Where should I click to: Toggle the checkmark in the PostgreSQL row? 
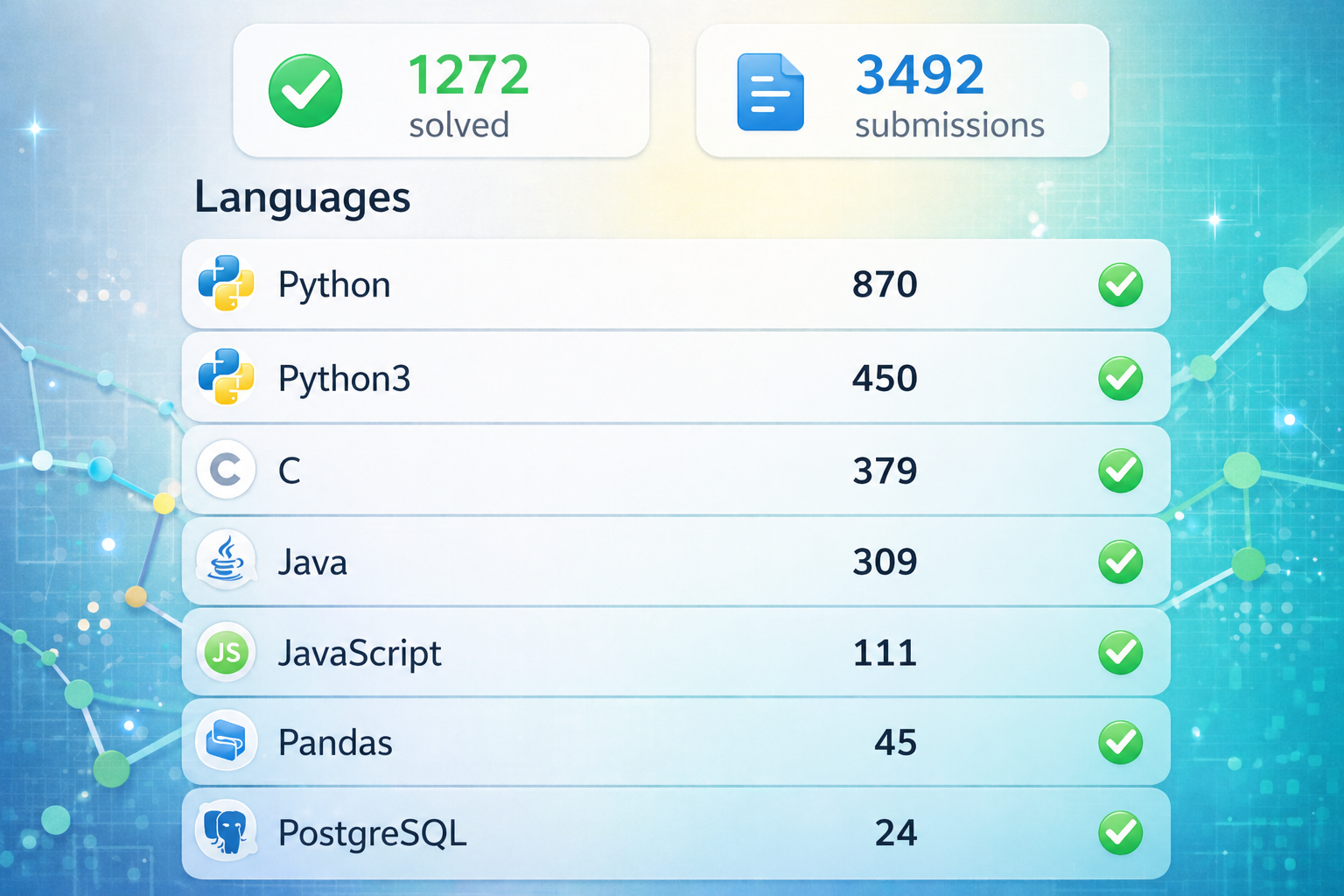point(1120,832)
